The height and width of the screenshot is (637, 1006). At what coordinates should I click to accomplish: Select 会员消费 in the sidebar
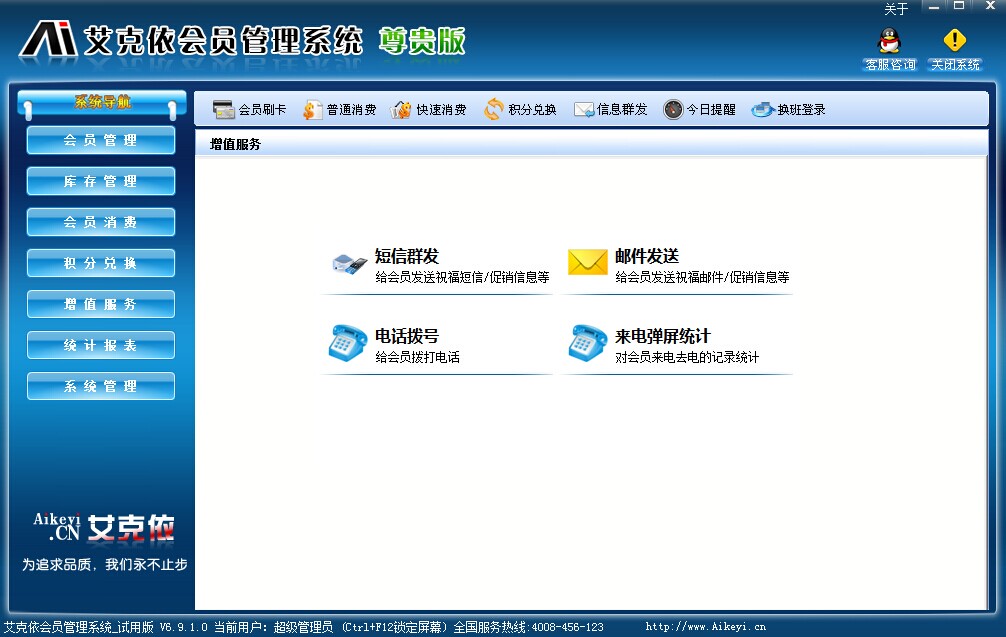pos(101,223)
